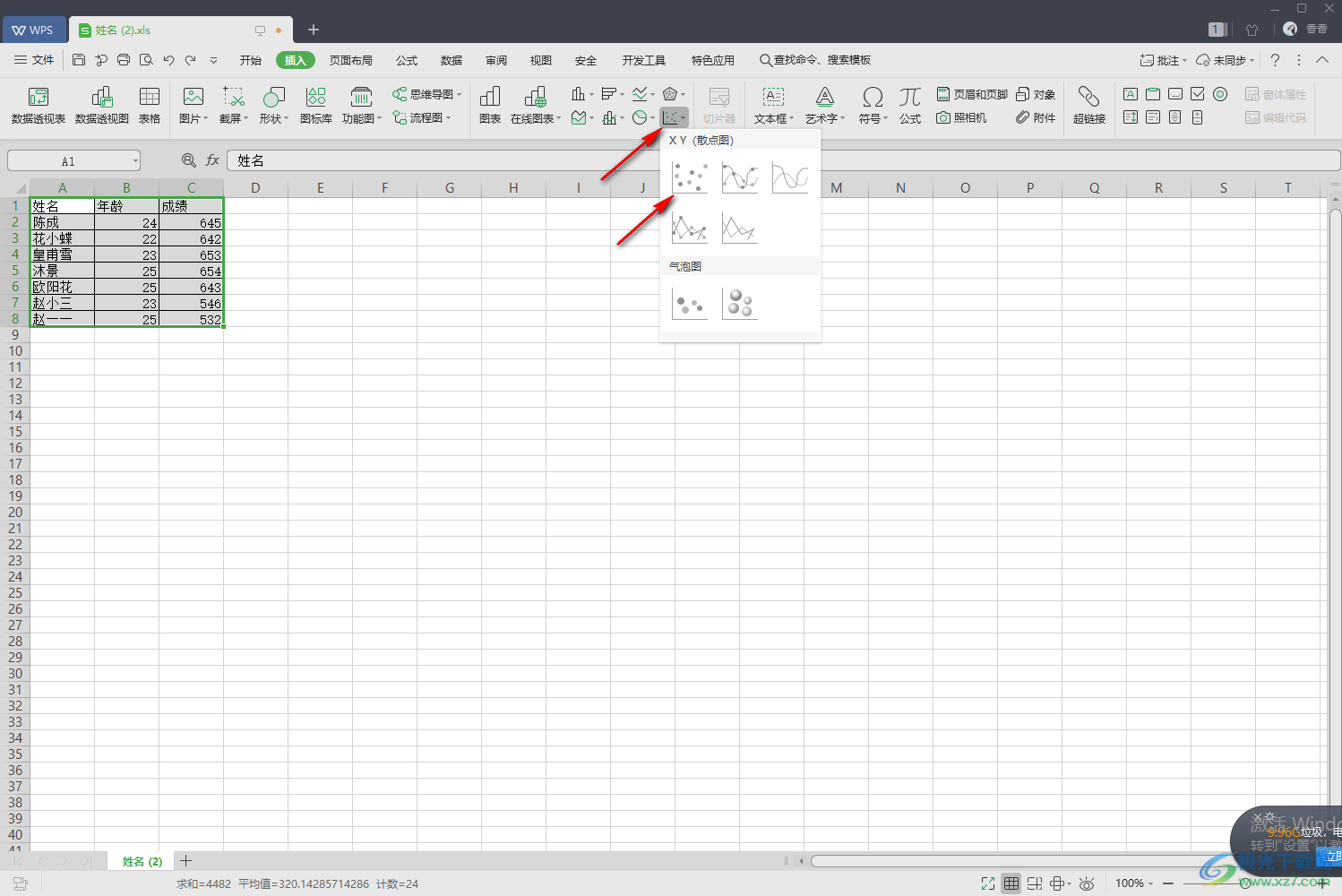Choose scatter with smooth lines only

coord(790,177)
